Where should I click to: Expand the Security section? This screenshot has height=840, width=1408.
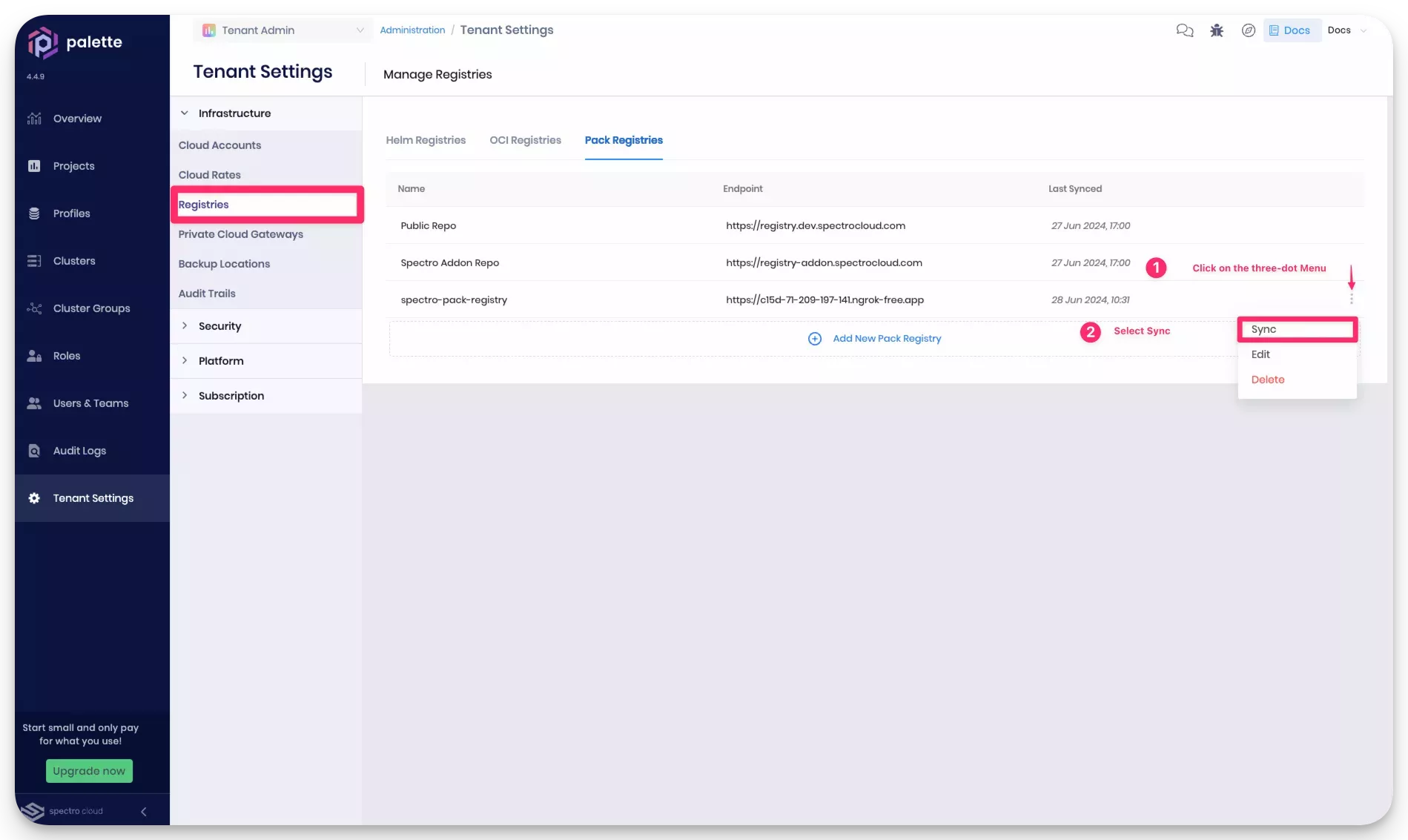click(185, 325)
